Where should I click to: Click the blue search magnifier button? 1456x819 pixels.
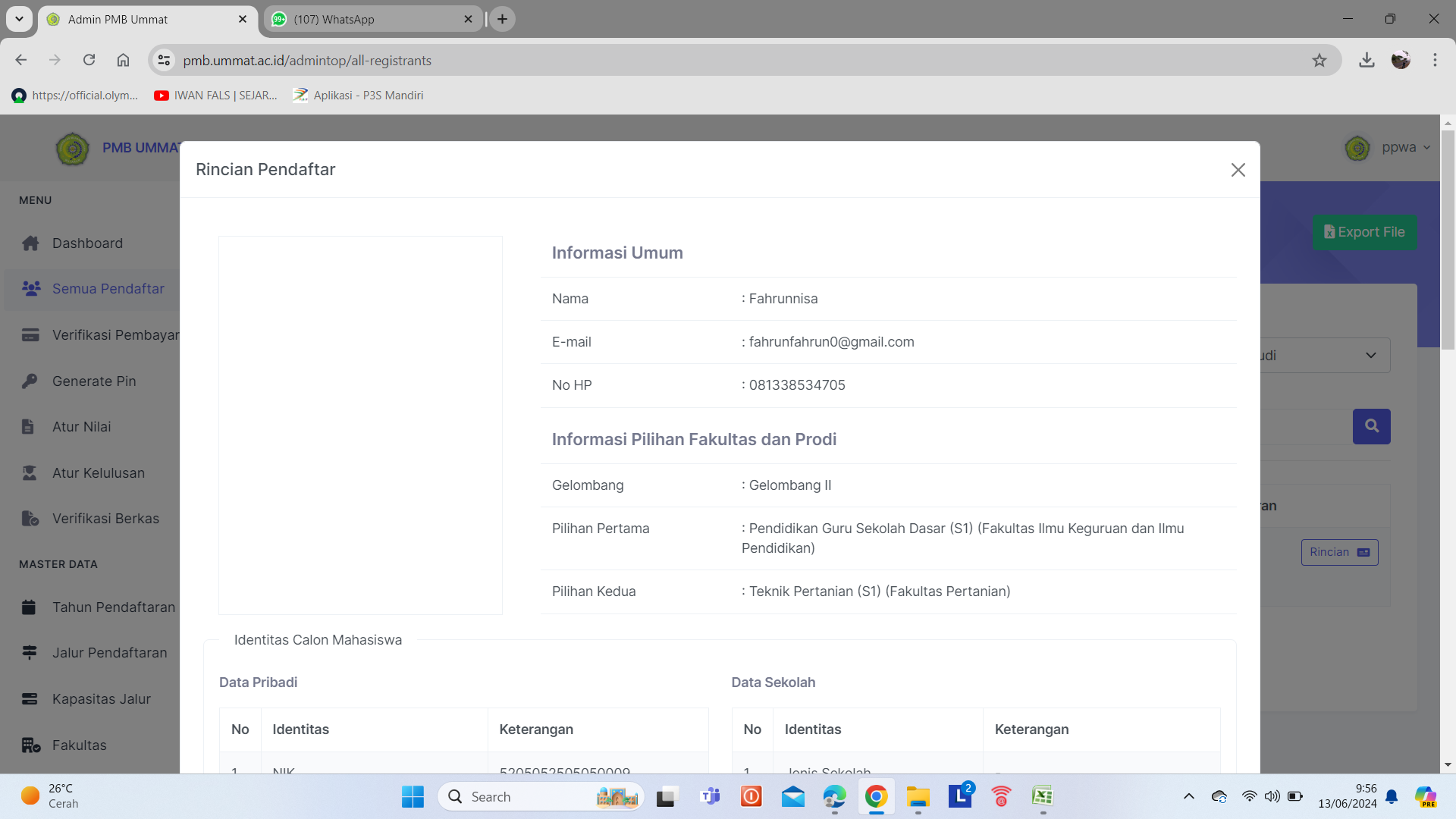click(1371, 426)
